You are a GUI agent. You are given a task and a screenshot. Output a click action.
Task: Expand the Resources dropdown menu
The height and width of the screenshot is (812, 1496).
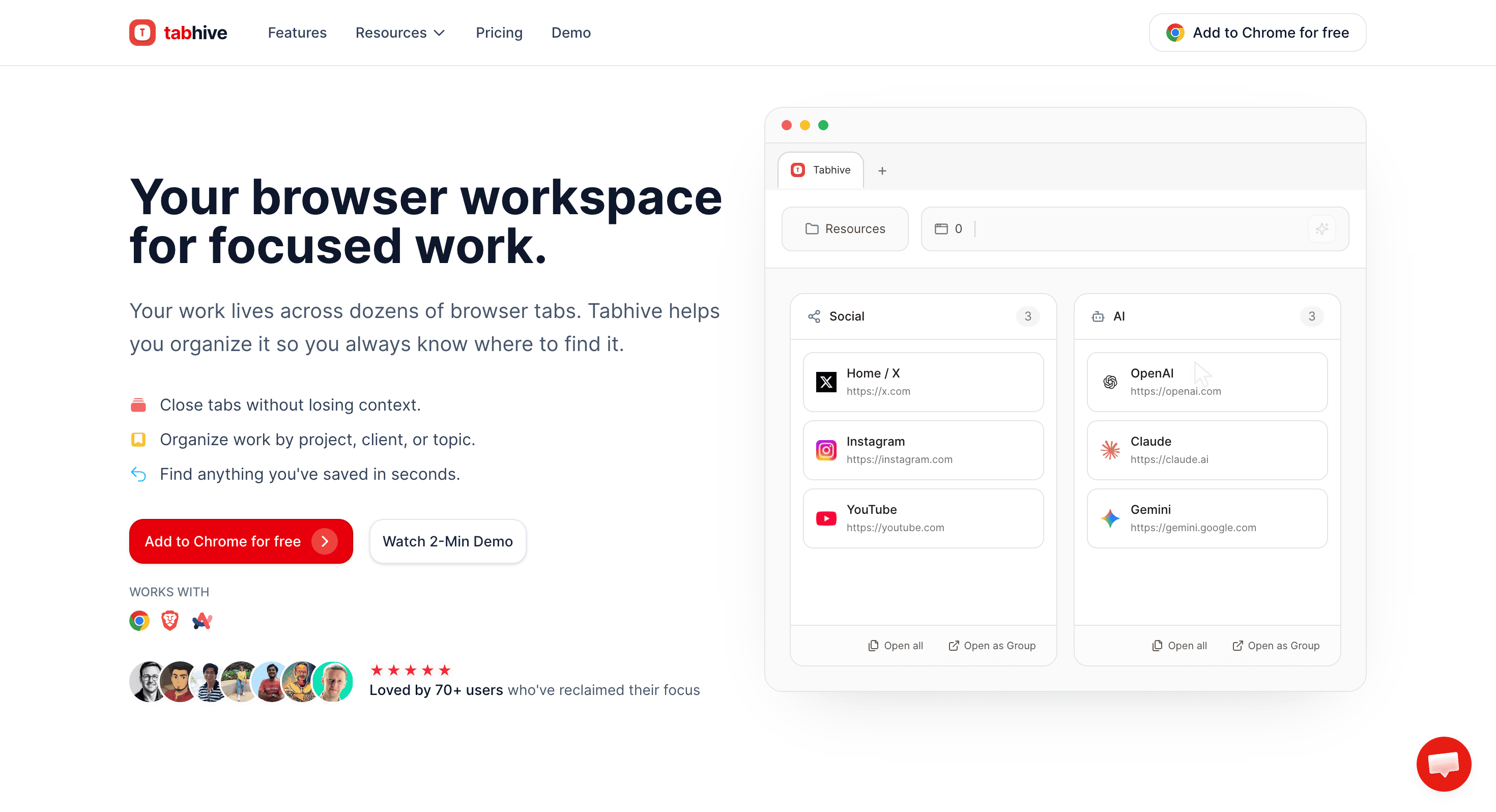400,33
